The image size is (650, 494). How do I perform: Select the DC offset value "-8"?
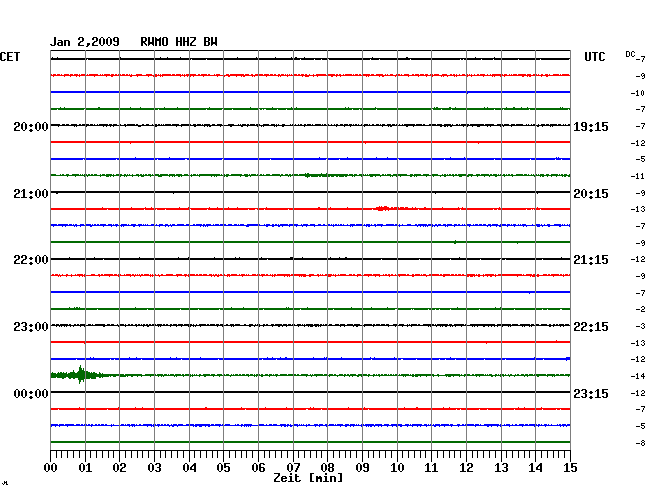(x=640, y=443)
